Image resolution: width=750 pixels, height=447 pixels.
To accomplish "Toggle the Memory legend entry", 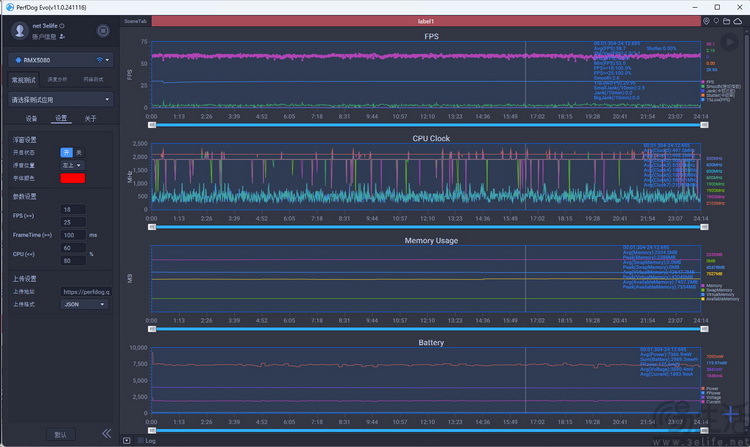I will click(x=712, y=286).
